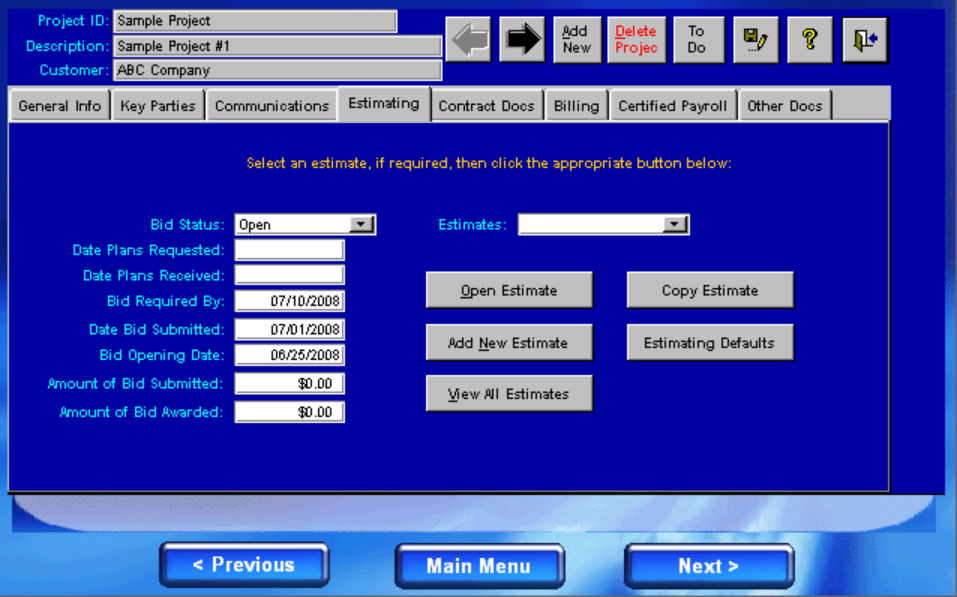Switch to the General Info tab
The height and width of the screenshot is (597, 957).
click(x=58, y=104)
